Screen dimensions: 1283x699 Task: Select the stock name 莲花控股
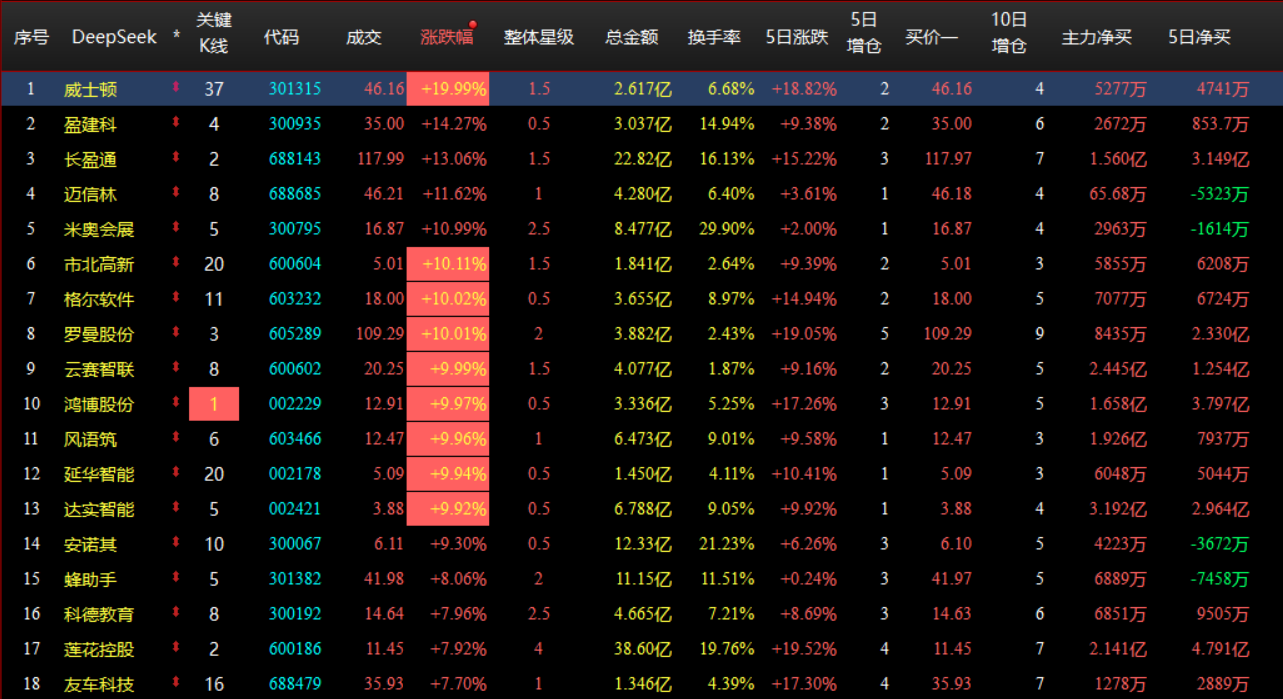tap(99, 649)
